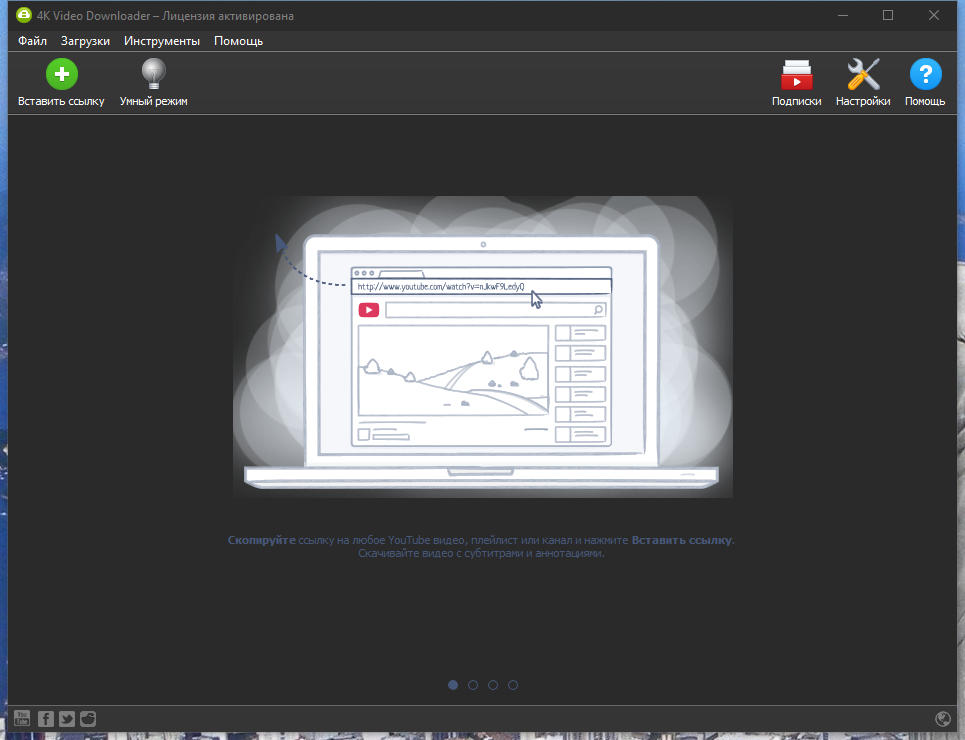965x740 pixels.
Task: Open Twitter bird icon in status bar
Action: click(66, 718)
